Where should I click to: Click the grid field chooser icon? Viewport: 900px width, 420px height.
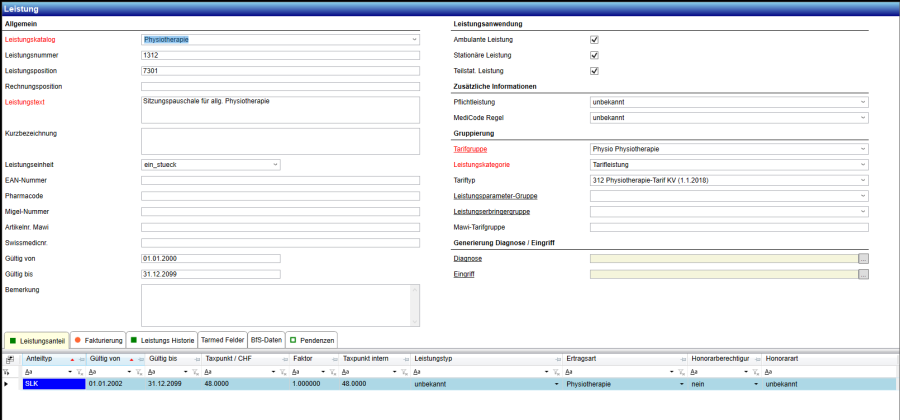(9, 358)
